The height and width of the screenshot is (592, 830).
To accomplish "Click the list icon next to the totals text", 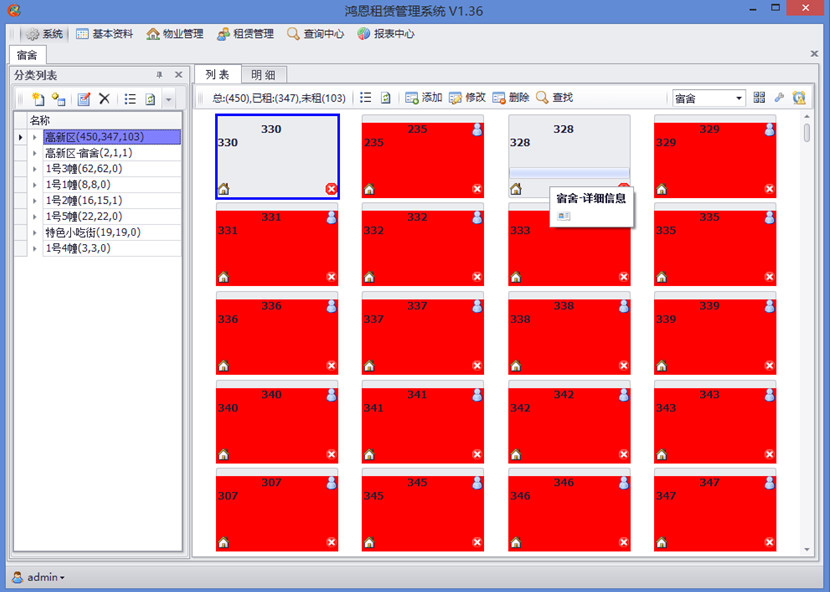I will (366, 97).
